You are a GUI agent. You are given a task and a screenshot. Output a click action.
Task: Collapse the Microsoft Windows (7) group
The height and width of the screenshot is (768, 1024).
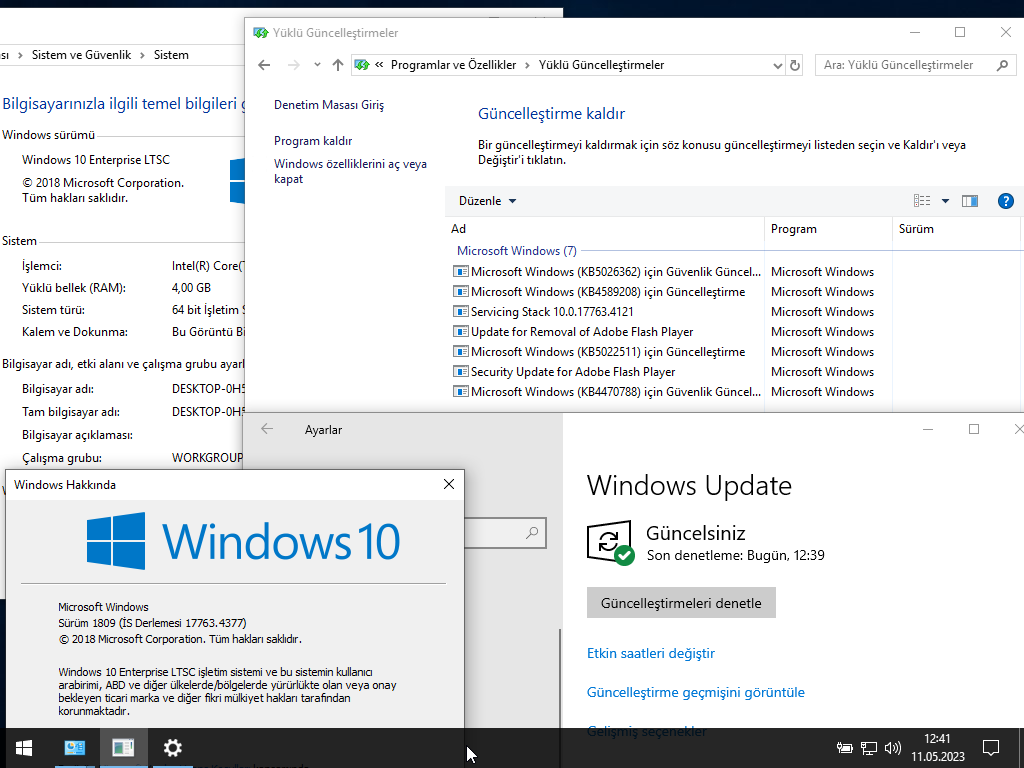click(517, 251)
